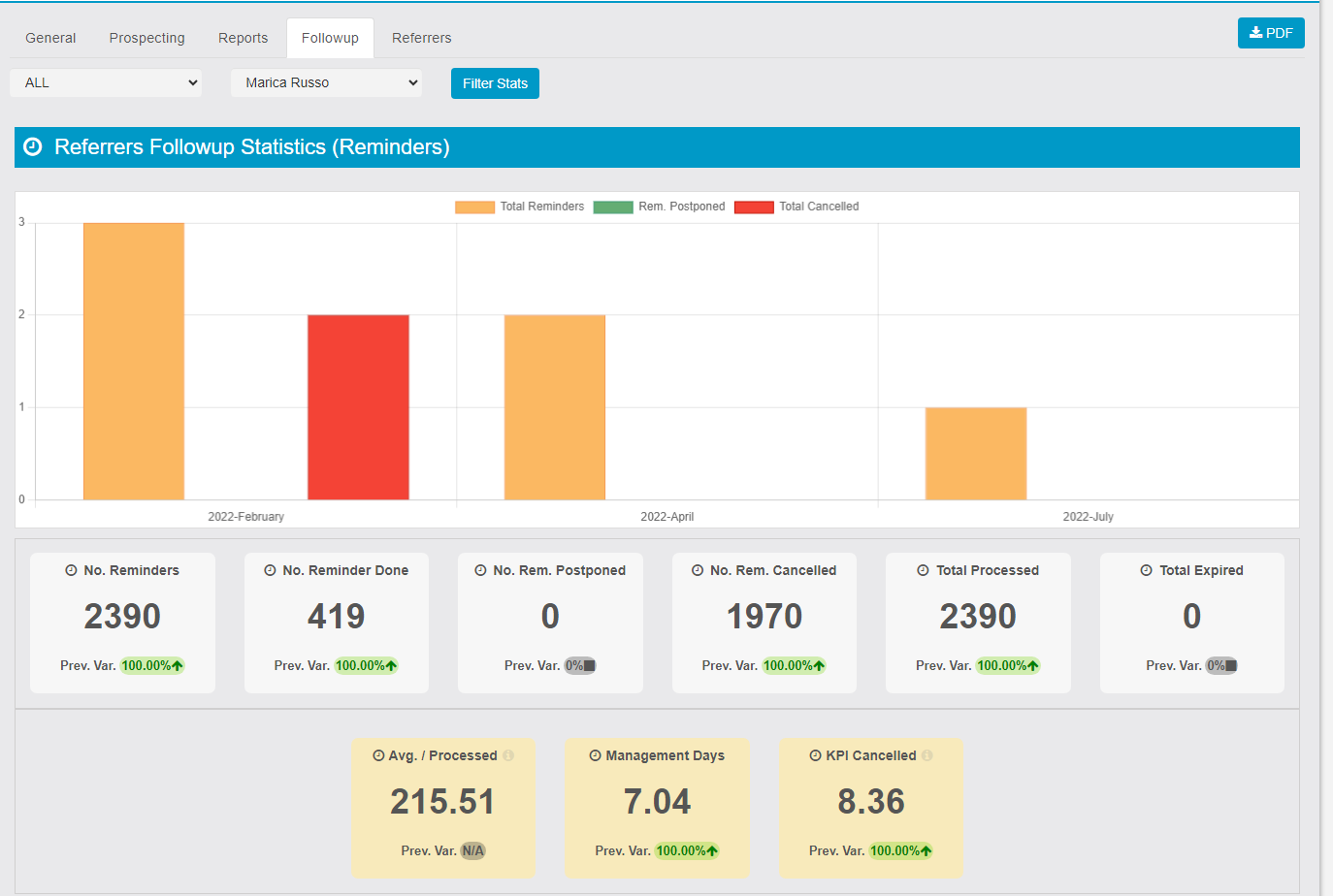Viewport: 1333px width, 896px height.
Task: Expand the Marica Russo user dropdown
Action: 326,82
